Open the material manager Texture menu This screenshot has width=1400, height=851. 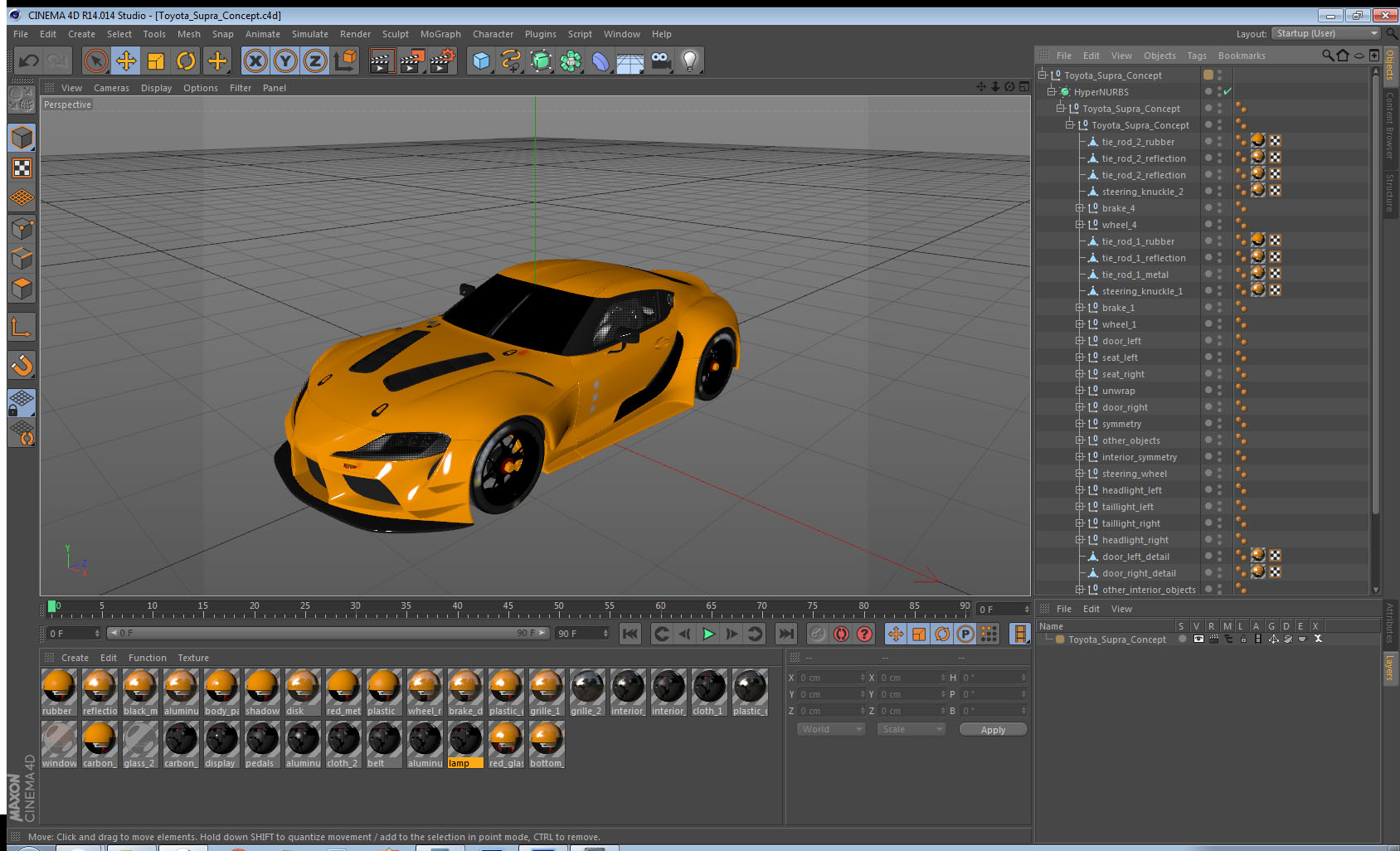click(x=193, y=658)
